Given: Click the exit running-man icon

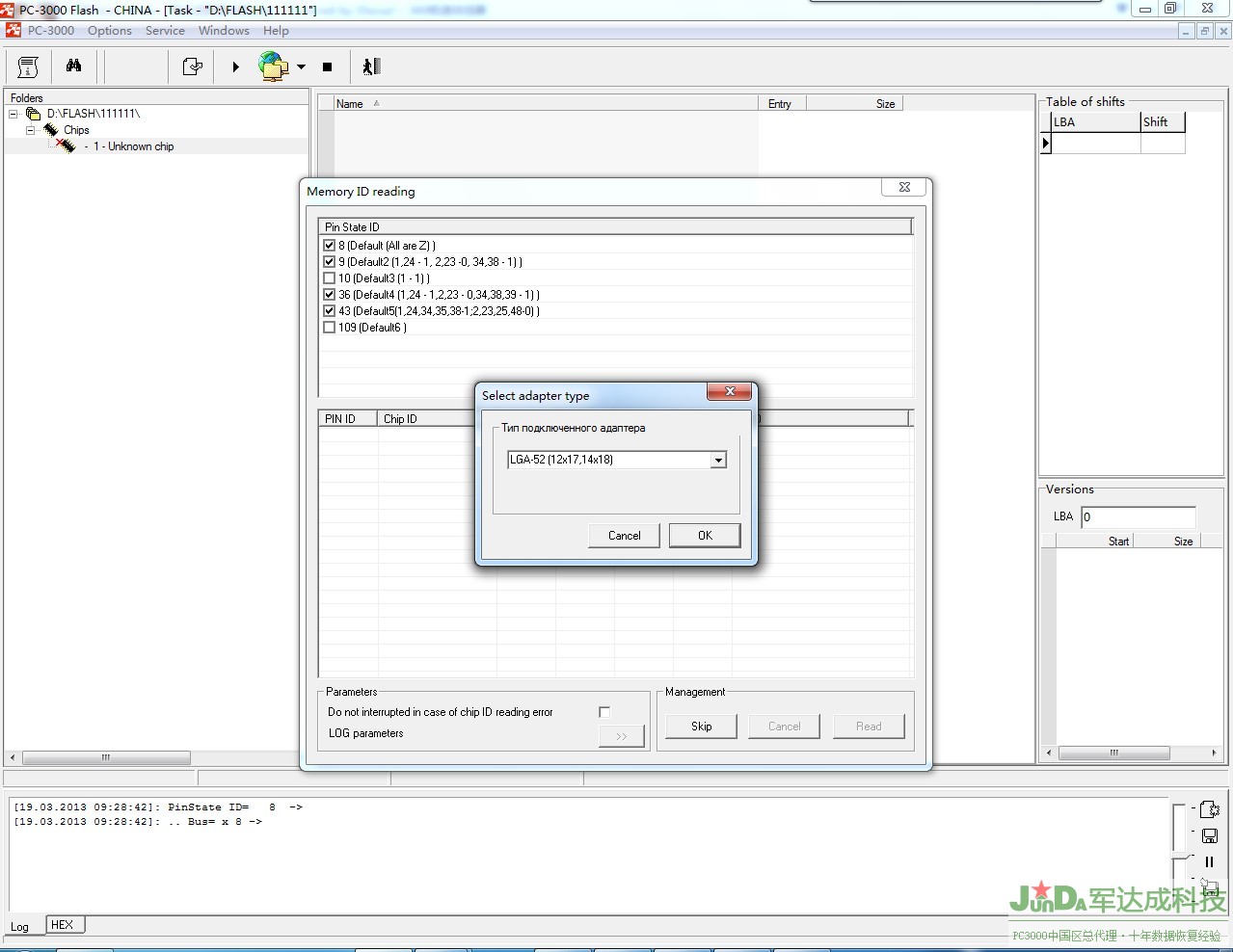Looking at the screenshot, I should coord(371,66).
